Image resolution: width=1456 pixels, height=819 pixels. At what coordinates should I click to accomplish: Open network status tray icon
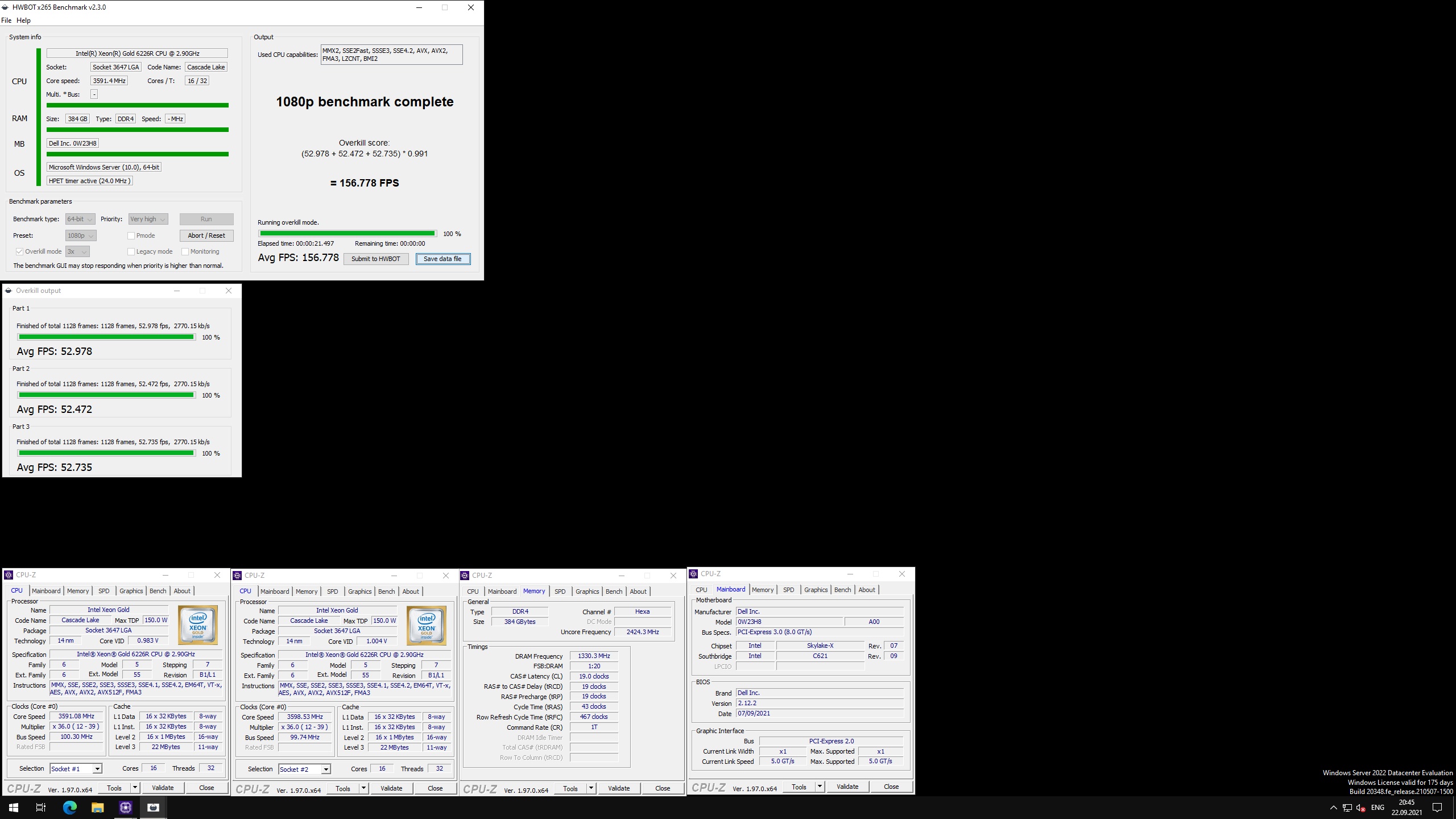click(1347, 808)
